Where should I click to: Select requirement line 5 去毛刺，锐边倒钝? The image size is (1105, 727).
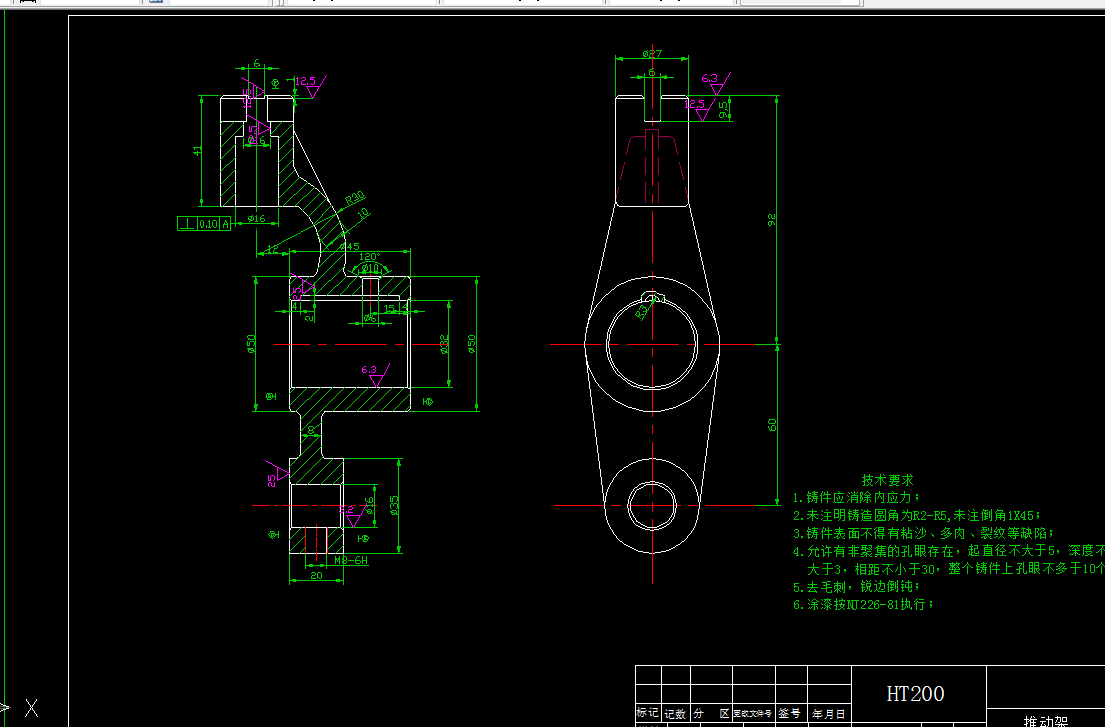click(x=856, y=587)
